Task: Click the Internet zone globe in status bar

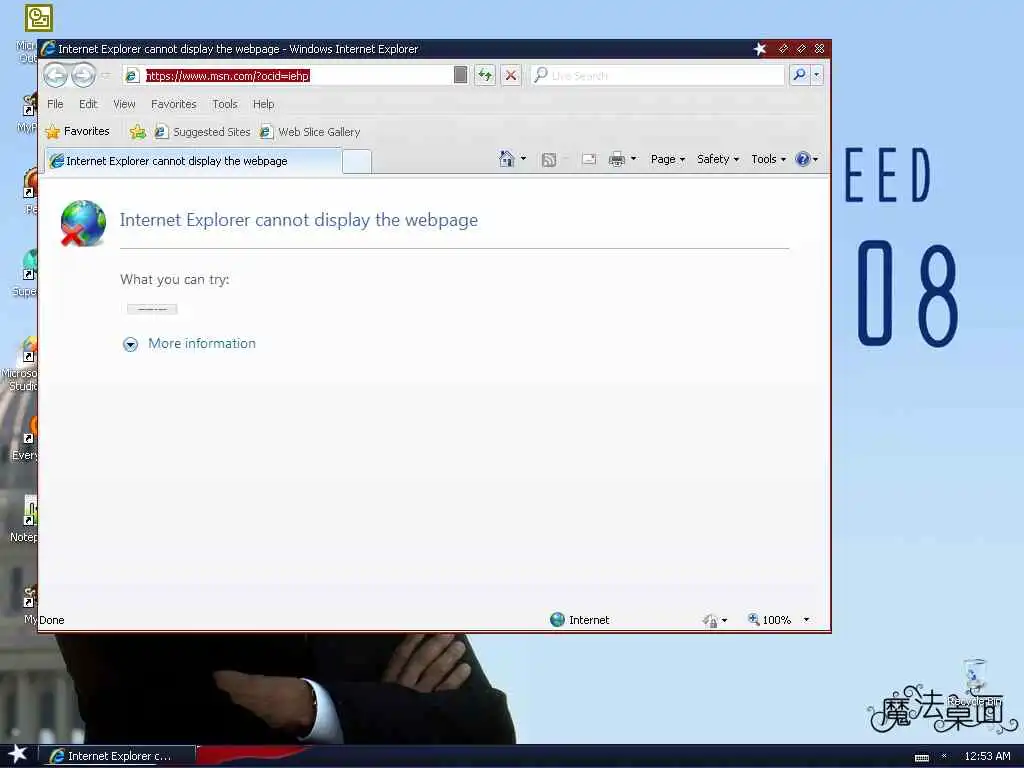Action: coord(557,620)
